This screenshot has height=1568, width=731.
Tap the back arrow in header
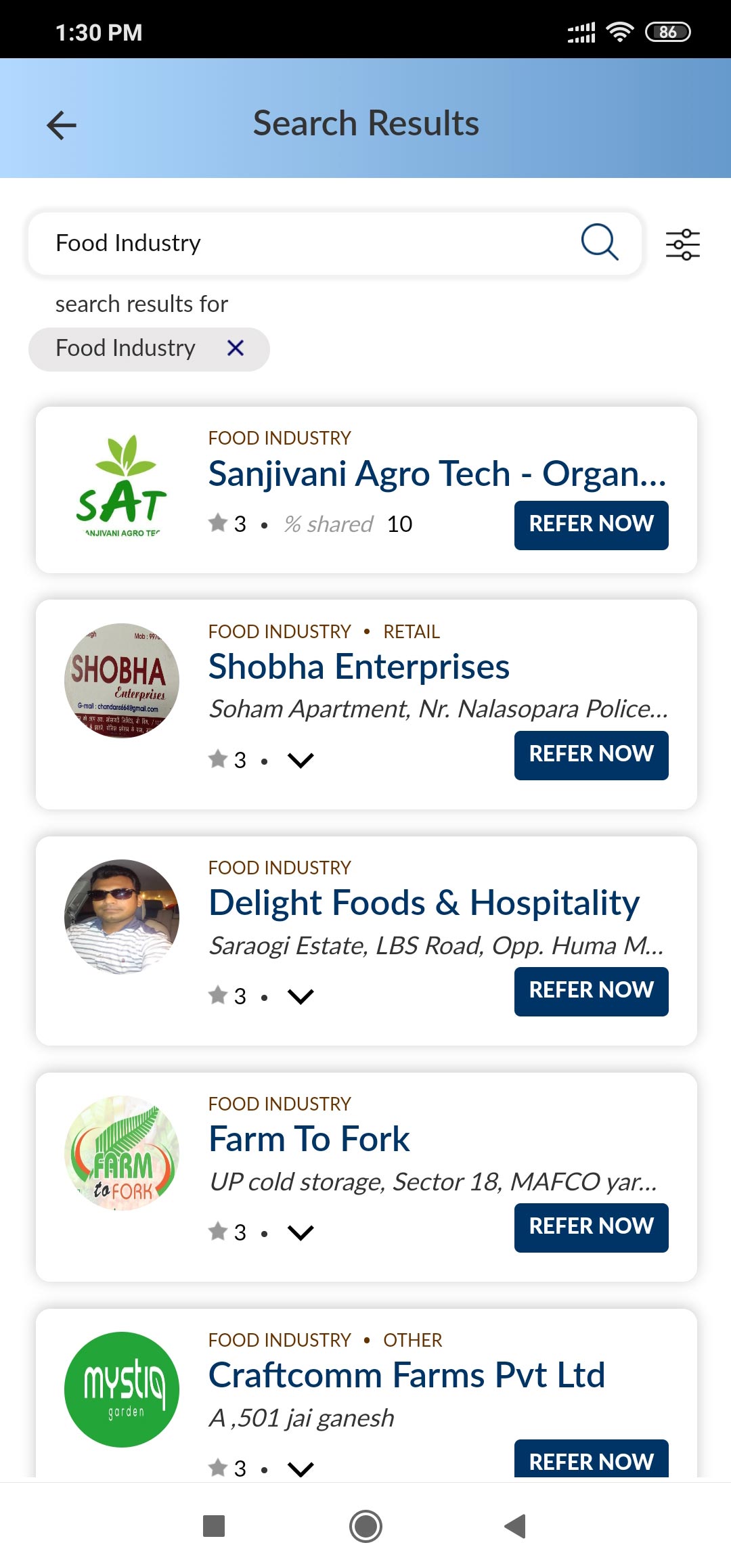[62, 125]
